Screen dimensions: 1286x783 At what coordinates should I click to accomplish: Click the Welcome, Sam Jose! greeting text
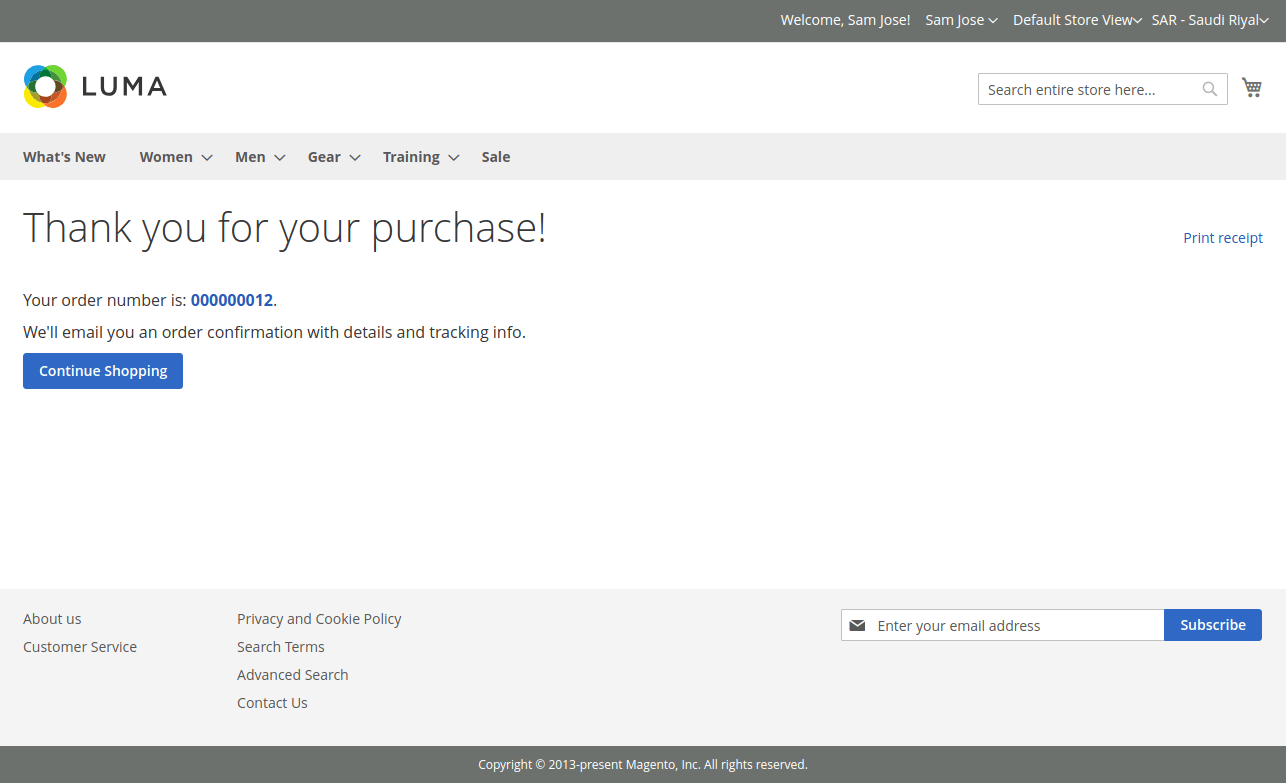tap(845, 20)
